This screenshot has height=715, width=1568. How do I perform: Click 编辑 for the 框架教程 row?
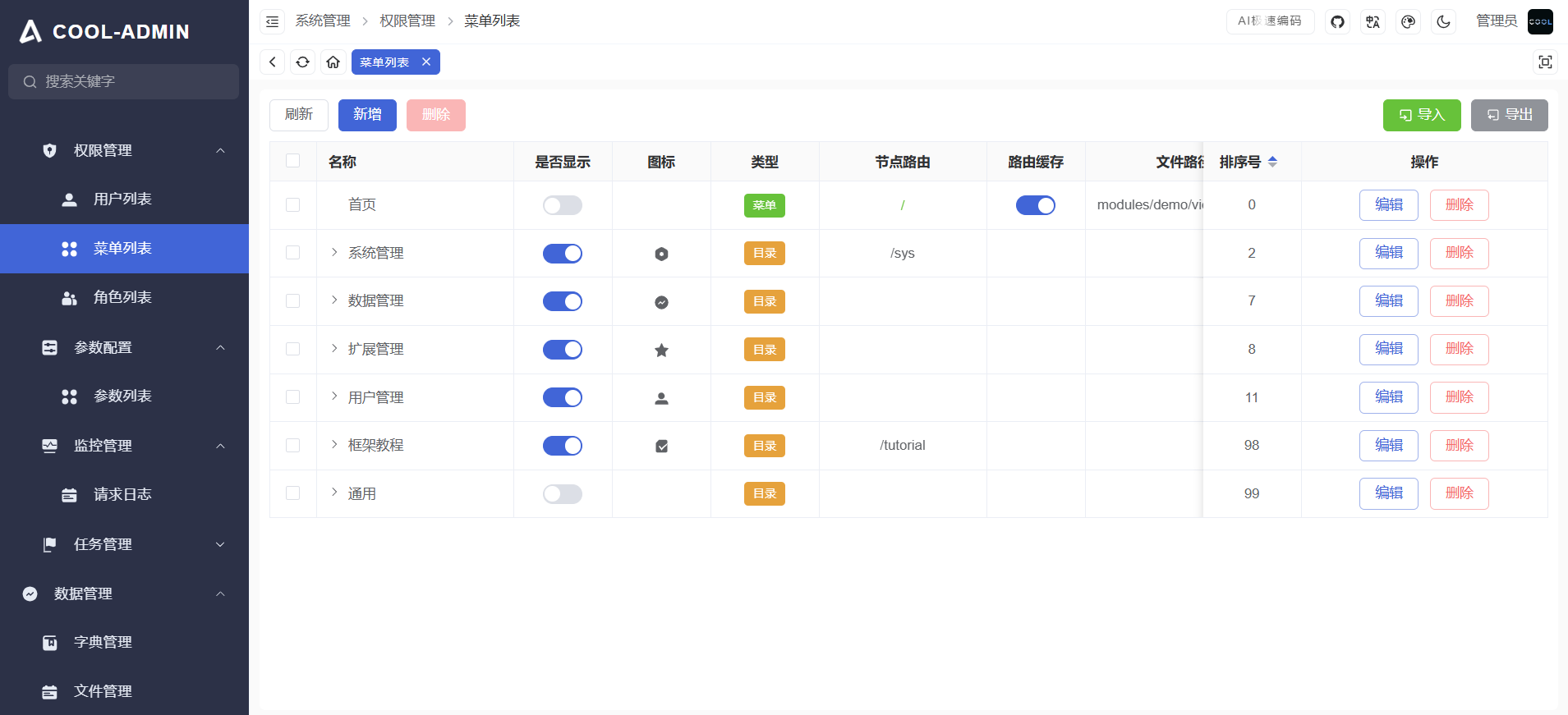(1388, 446)
